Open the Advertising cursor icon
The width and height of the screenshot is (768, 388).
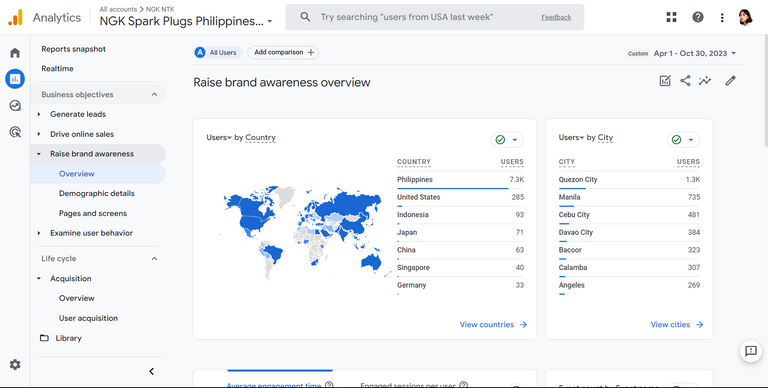point(15,132)
